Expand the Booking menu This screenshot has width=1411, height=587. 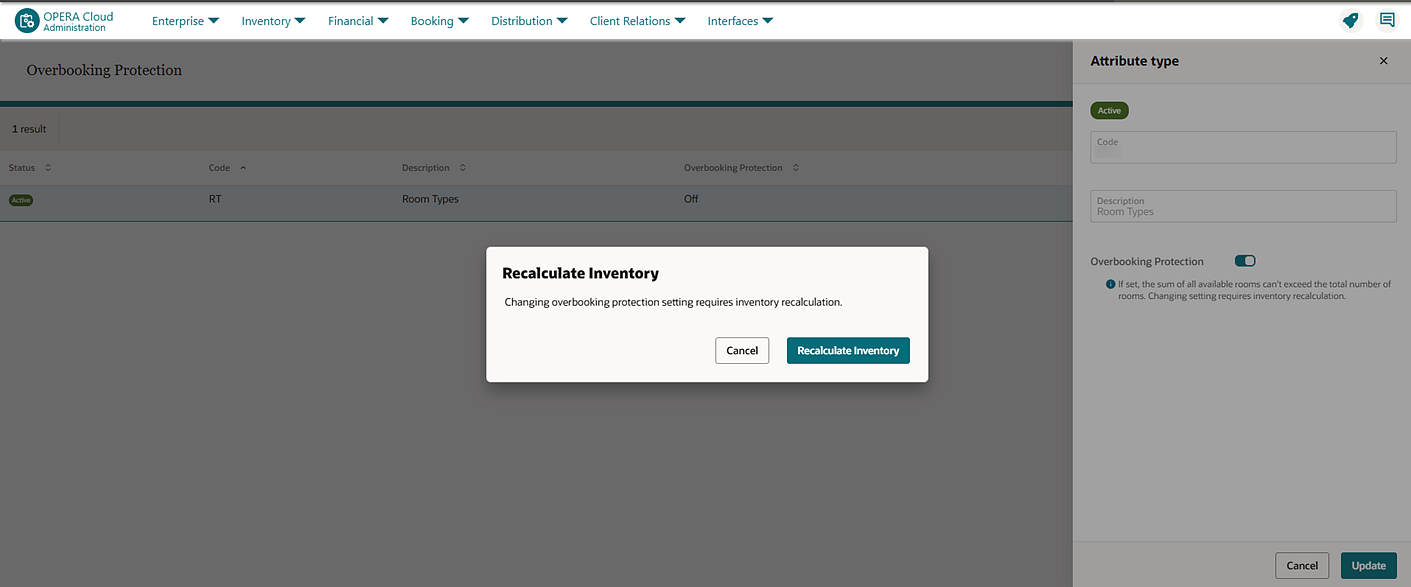point(439,21)
